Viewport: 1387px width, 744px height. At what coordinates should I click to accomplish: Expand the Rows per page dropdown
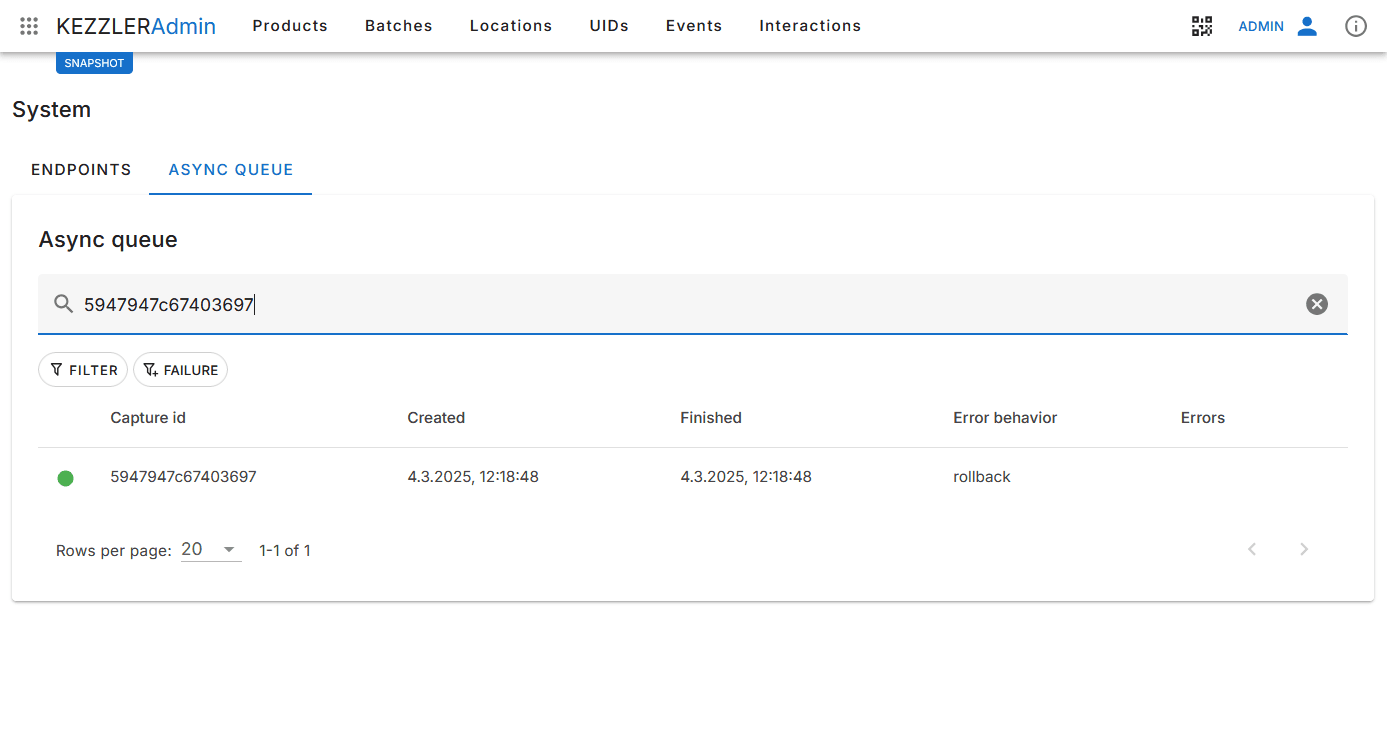pyautogui.click(x=211, y=550)
